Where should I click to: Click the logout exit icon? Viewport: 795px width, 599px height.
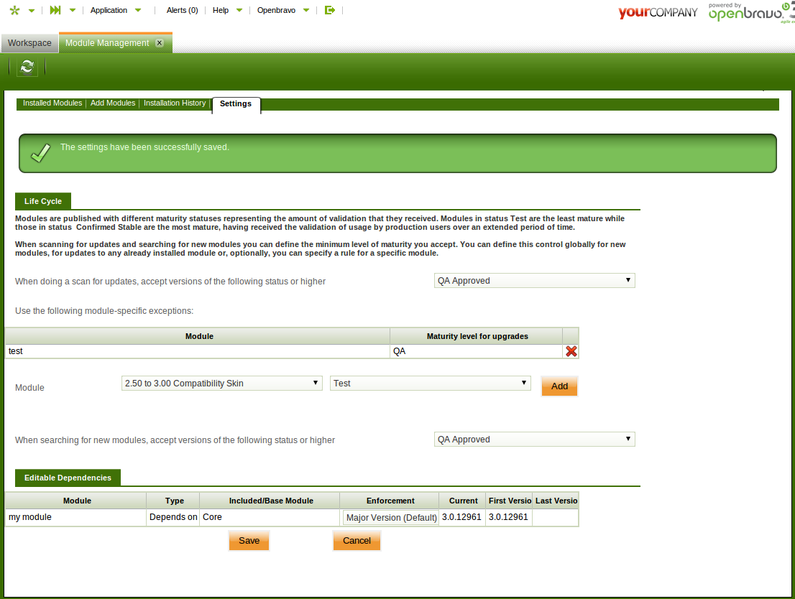pos(330,11)
